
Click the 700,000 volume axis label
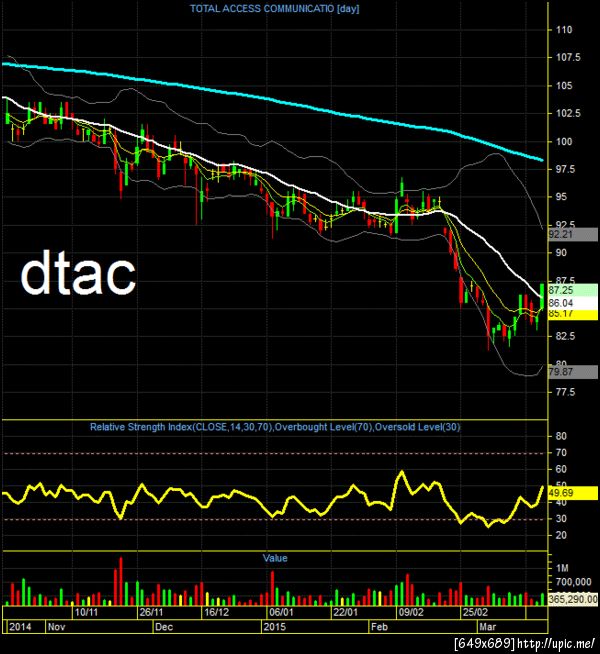pyautogui.click(x=573, y=582)
